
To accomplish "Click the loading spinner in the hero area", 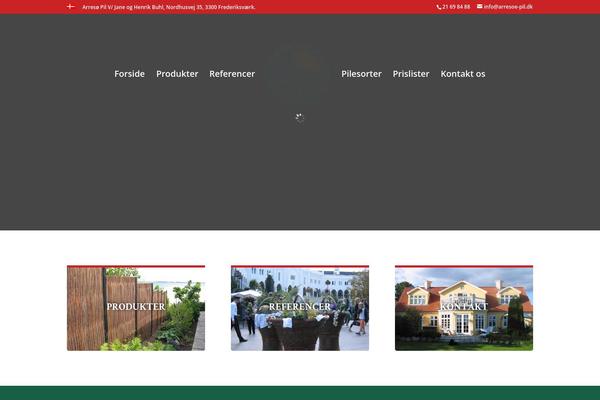I will pos(300,118).
